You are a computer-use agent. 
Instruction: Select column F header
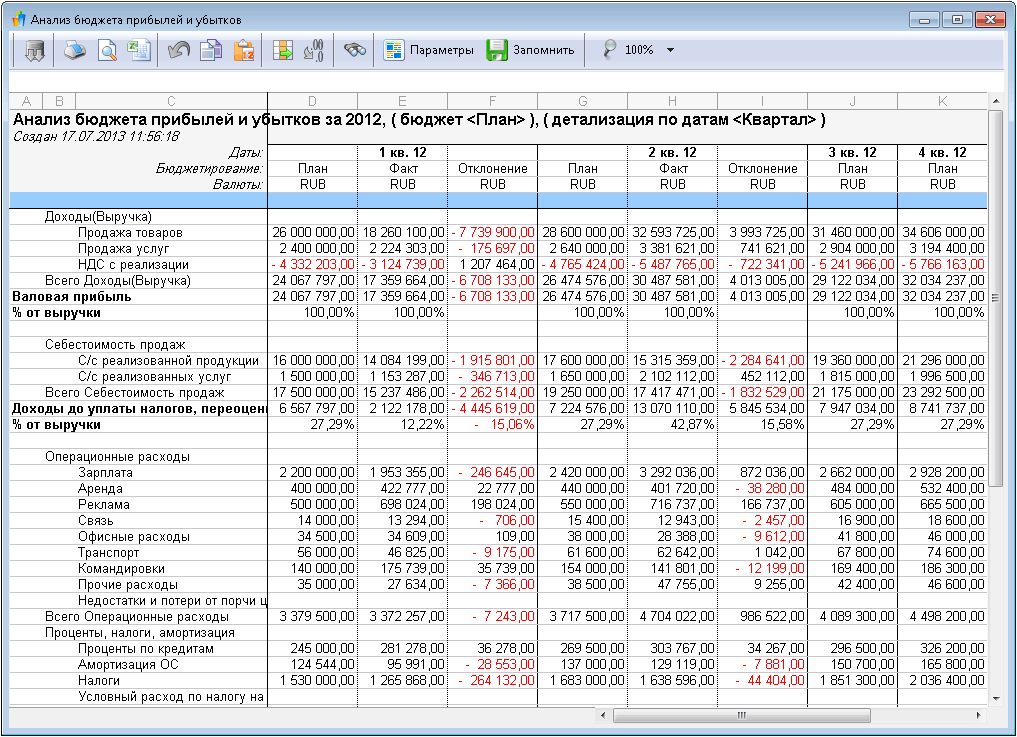pyautogui.click(x=492, y=101)
